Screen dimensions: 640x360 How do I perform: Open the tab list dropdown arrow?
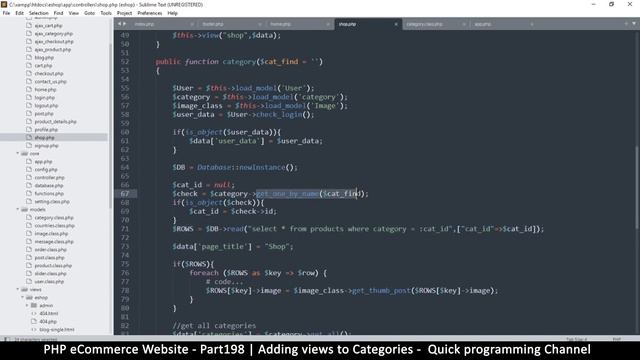point(634,24)
